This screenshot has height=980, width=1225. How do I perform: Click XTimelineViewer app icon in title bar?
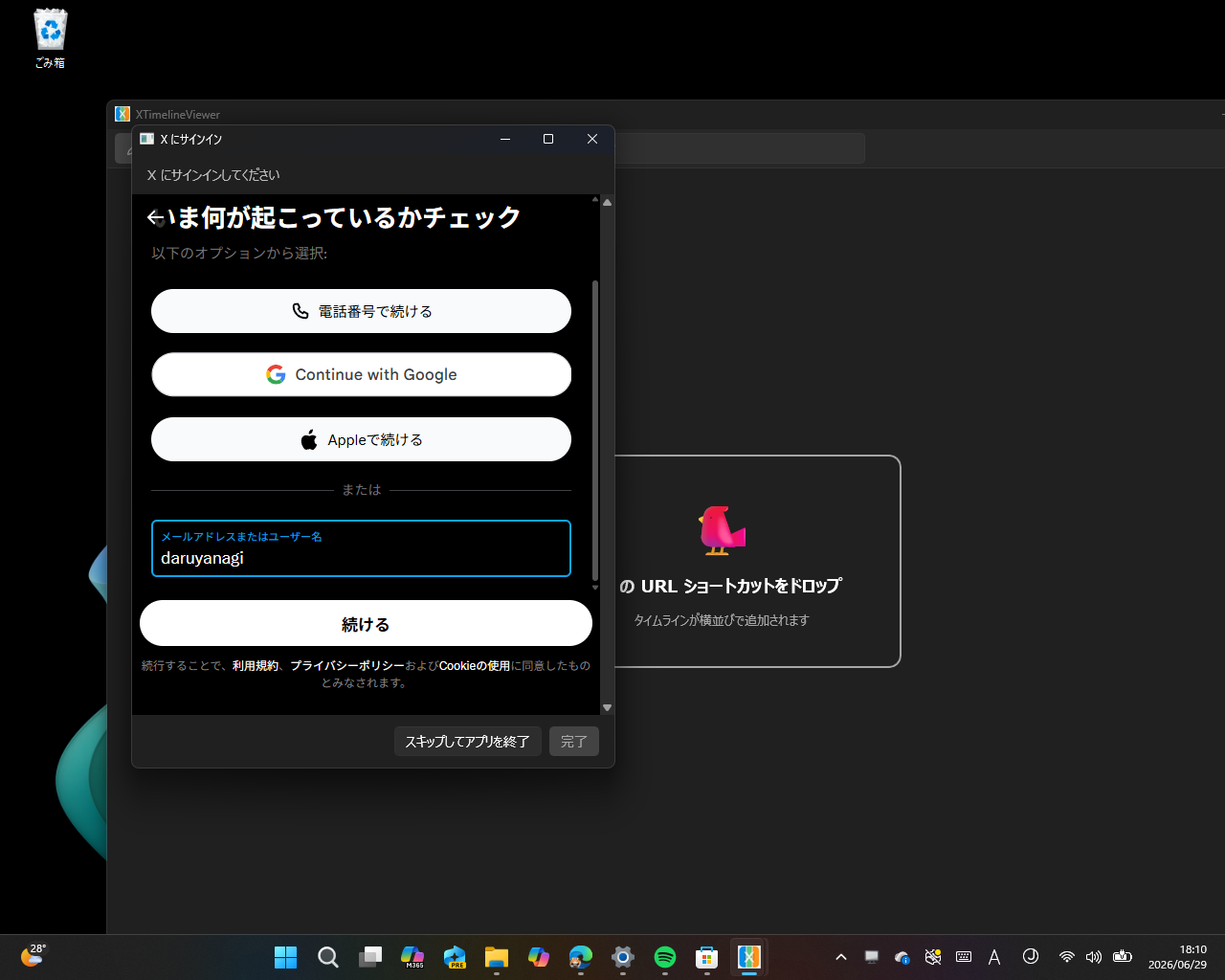point(122,114)
